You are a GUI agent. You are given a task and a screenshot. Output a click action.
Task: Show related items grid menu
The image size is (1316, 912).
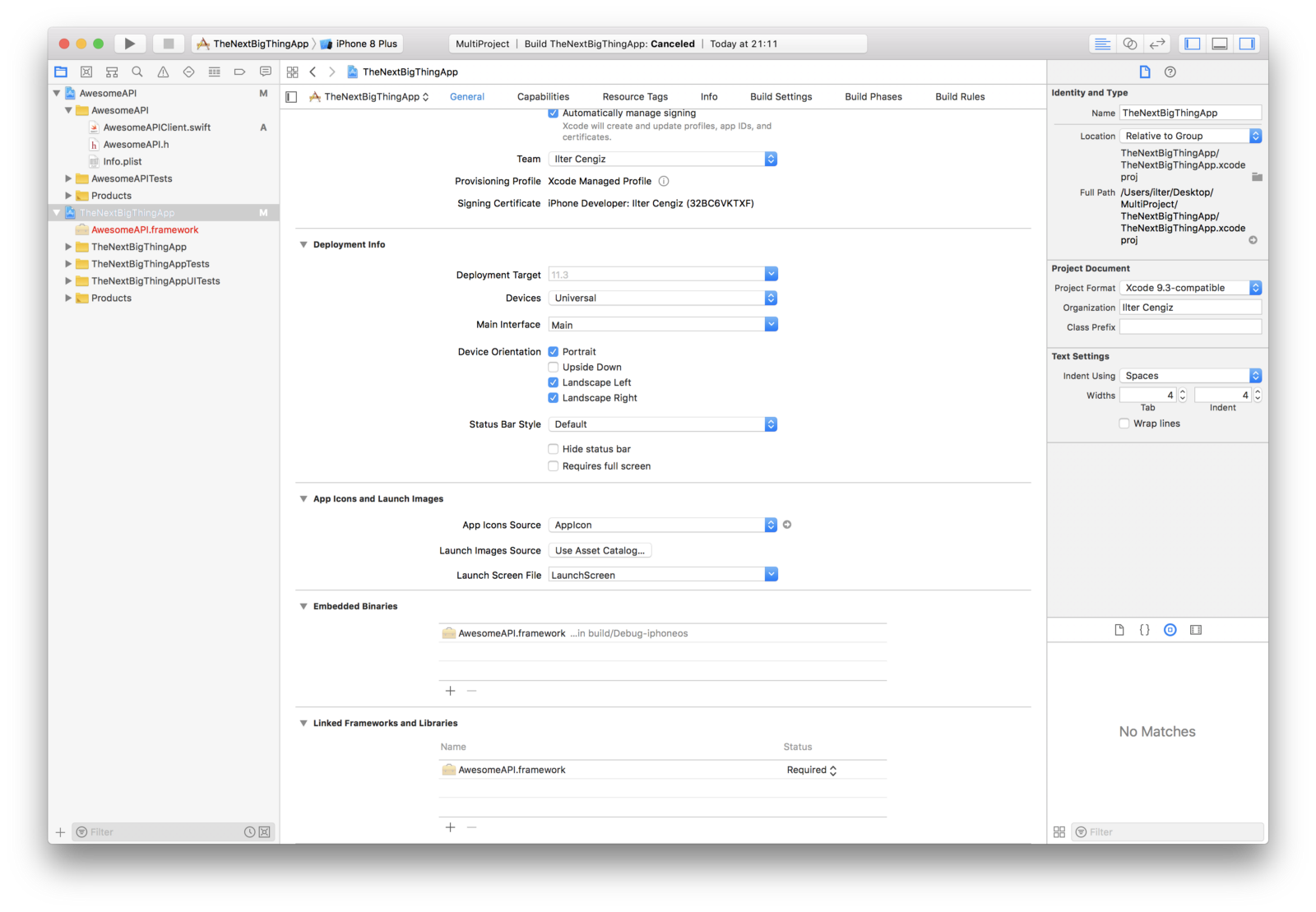292,72
